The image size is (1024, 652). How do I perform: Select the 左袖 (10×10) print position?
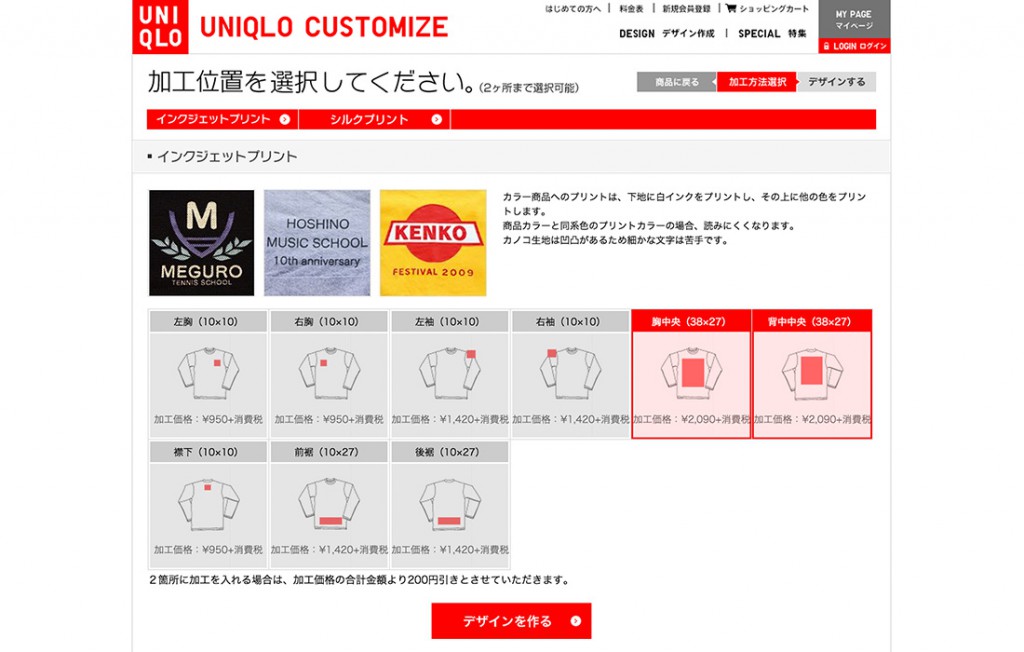pos(449,374)
